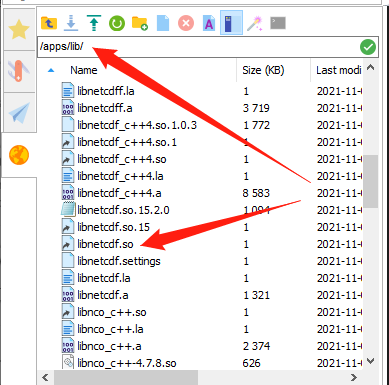This screenshot has width=389, height=385.
Task: Sort files by Name column header
Action: 84,70
